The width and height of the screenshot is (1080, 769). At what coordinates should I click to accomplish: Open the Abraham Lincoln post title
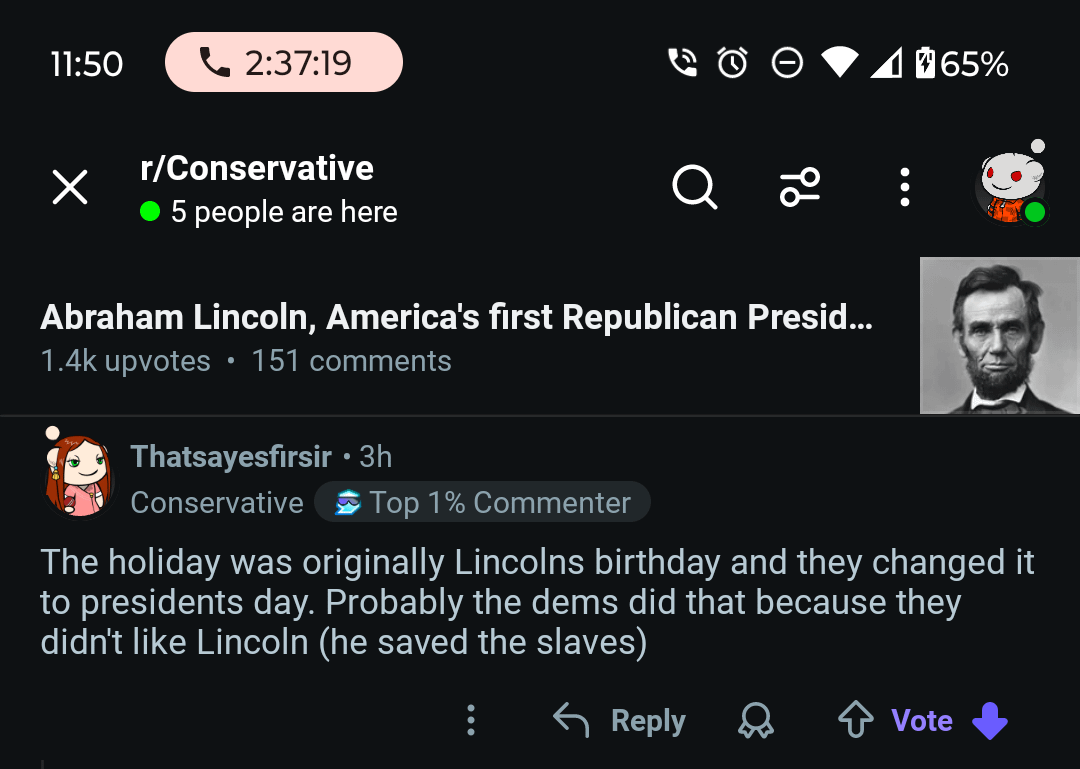tap(456, 317)
